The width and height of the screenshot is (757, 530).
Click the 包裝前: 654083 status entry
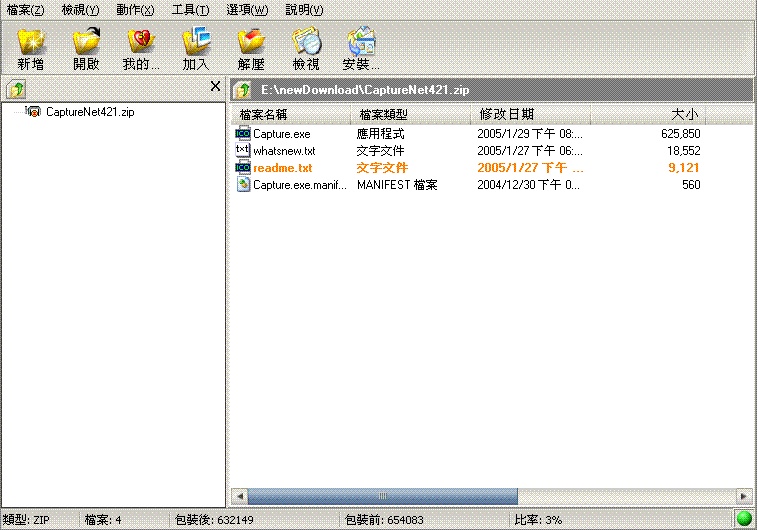[384, 520]
